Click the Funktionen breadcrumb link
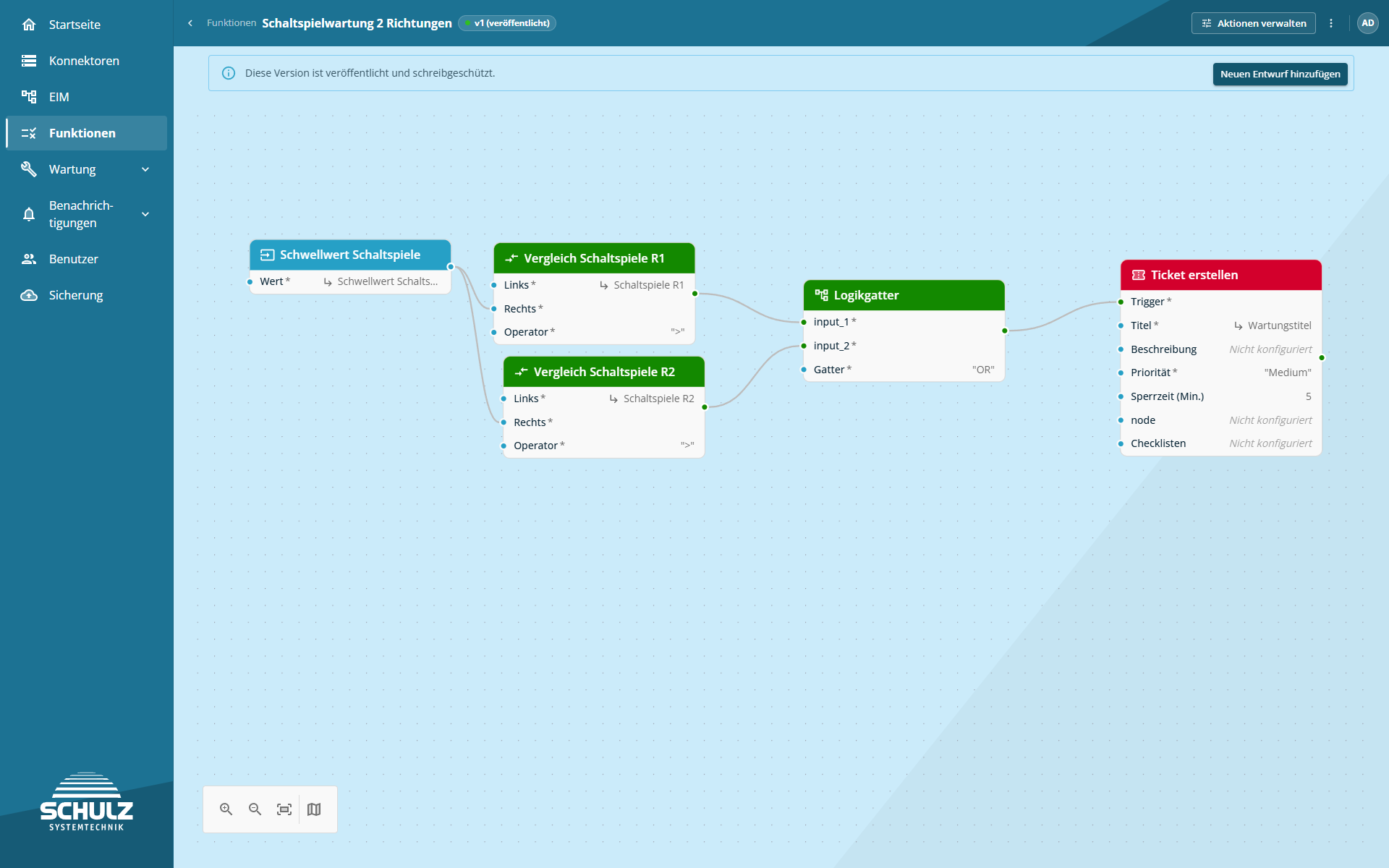The width and height of the screenshot is (1389, 868). [231, 23]
